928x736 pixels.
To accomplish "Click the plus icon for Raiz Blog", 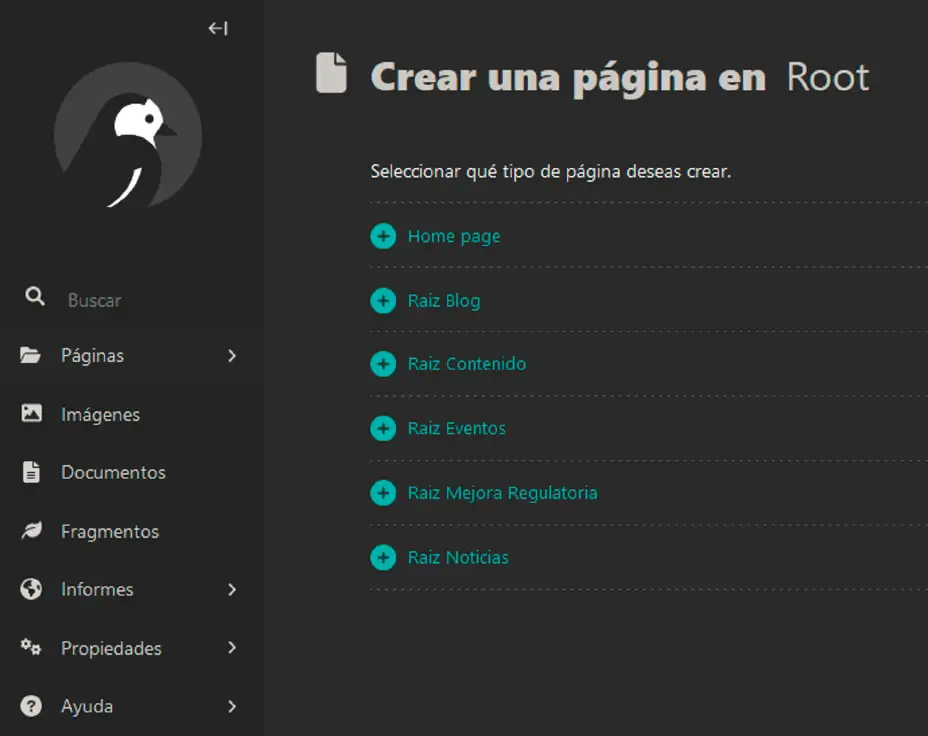I will (383, 301).
